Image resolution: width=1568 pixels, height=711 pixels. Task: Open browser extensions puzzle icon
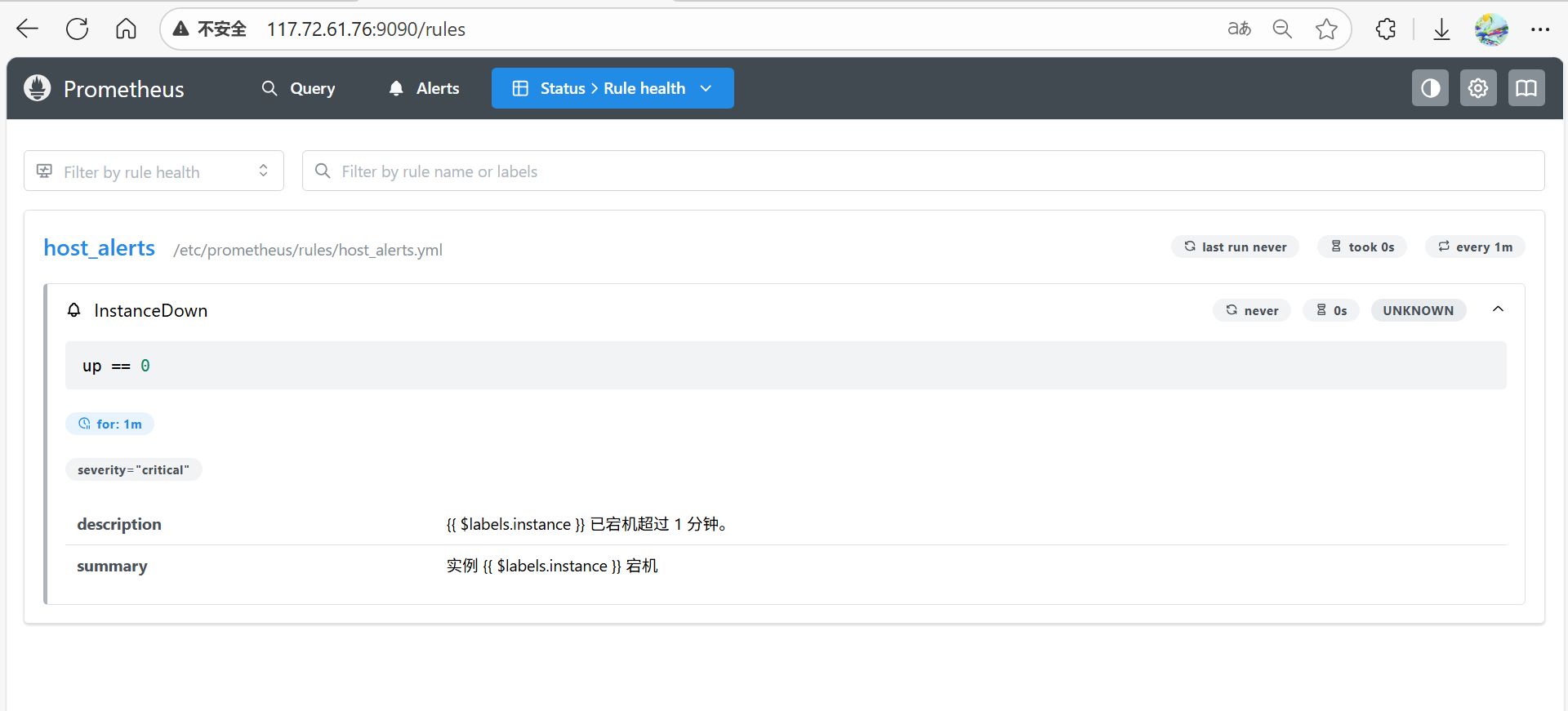pyautogui.click(x=1386, y=29)
